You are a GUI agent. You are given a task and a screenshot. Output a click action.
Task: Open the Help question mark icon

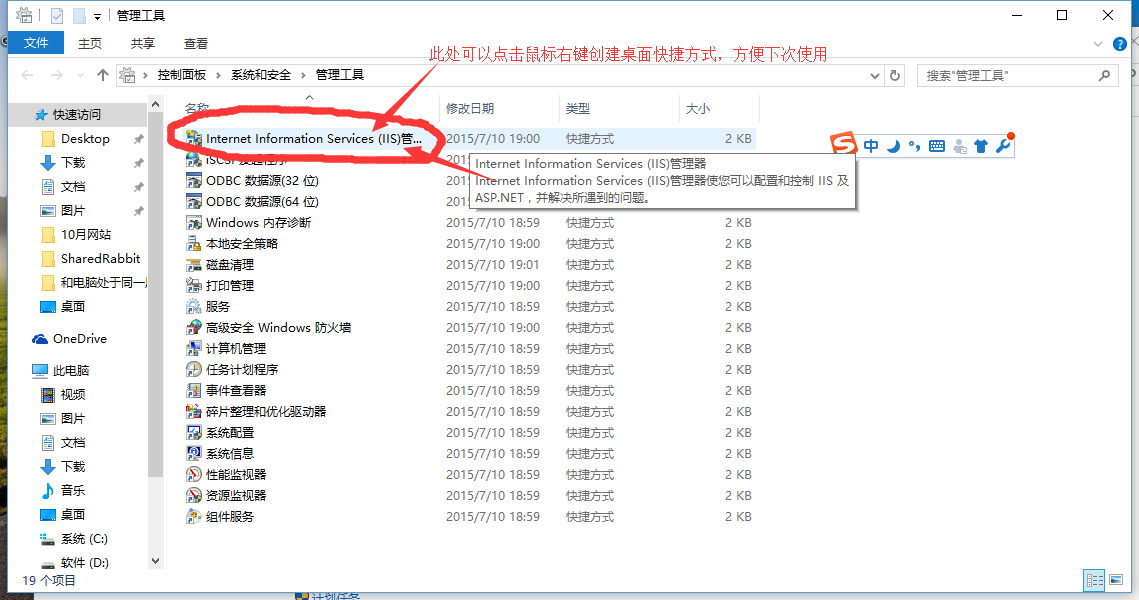(1120, 44)
